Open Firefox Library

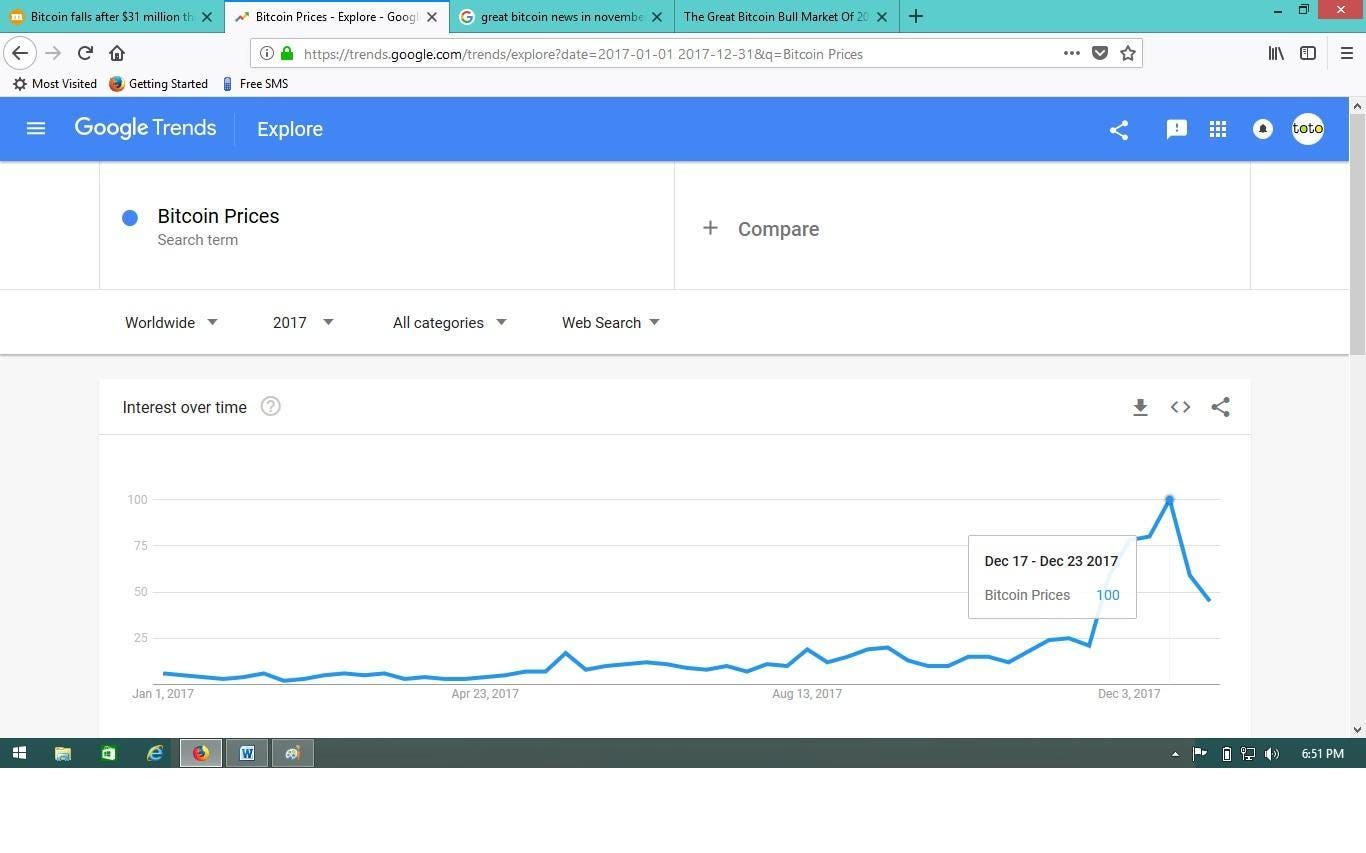1276,53
